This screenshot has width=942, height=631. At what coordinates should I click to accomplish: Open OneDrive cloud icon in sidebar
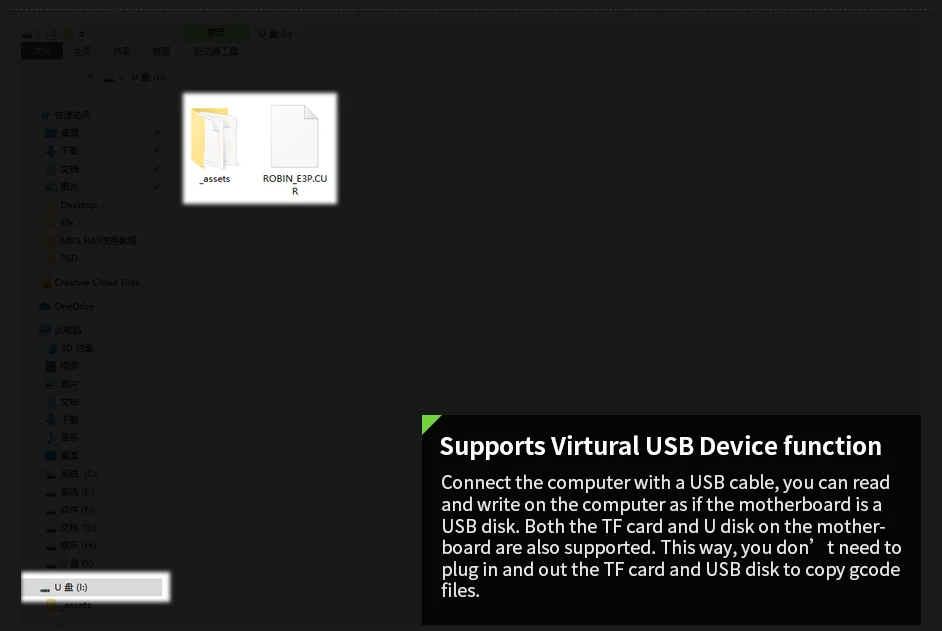coord(44,306)
